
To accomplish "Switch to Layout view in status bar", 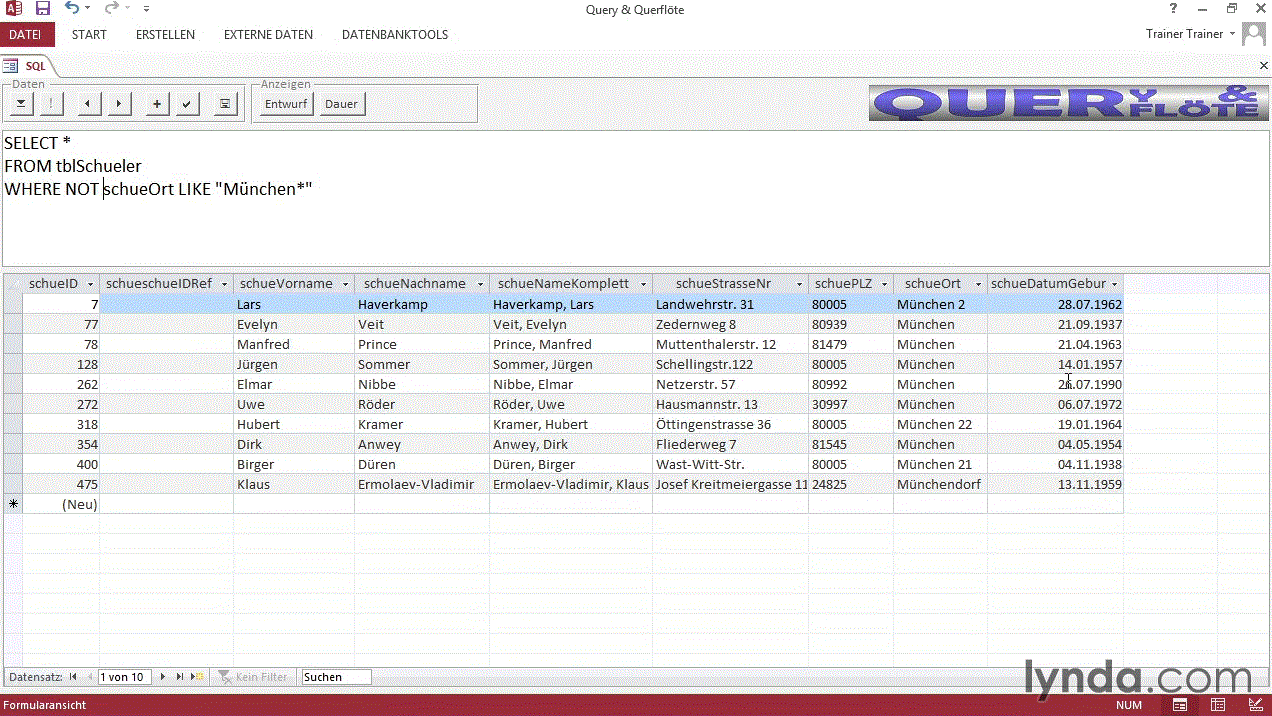I will pos(1218,705).
